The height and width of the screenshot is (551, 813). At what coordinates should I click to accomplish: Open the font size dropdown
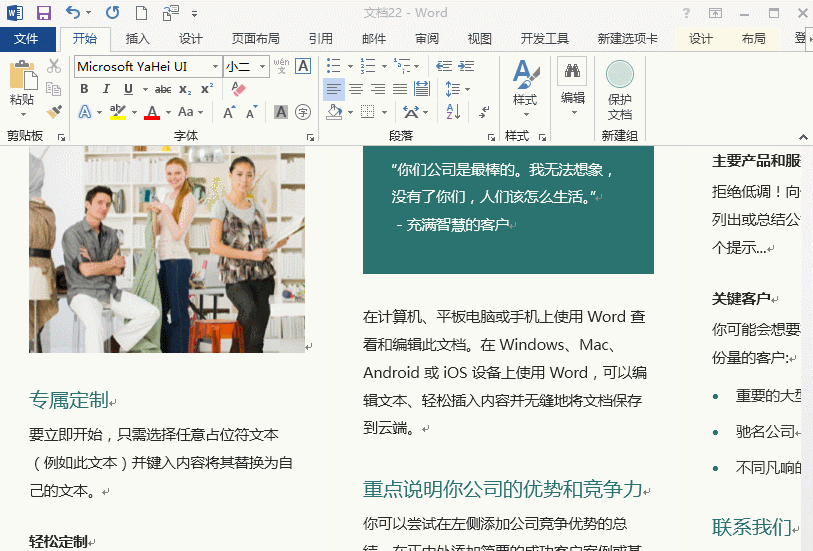click(262, 66)
